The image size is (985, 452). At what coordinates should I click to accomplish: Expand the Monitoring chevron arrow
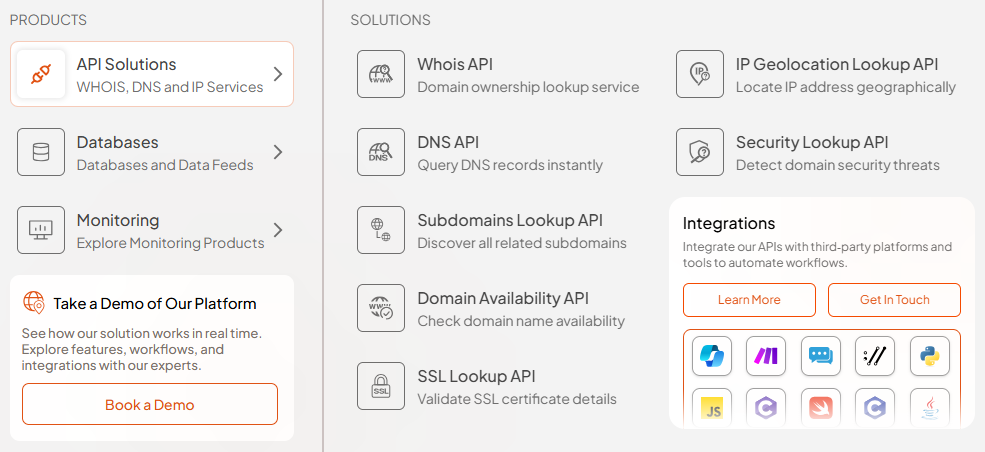click(278, 230)
